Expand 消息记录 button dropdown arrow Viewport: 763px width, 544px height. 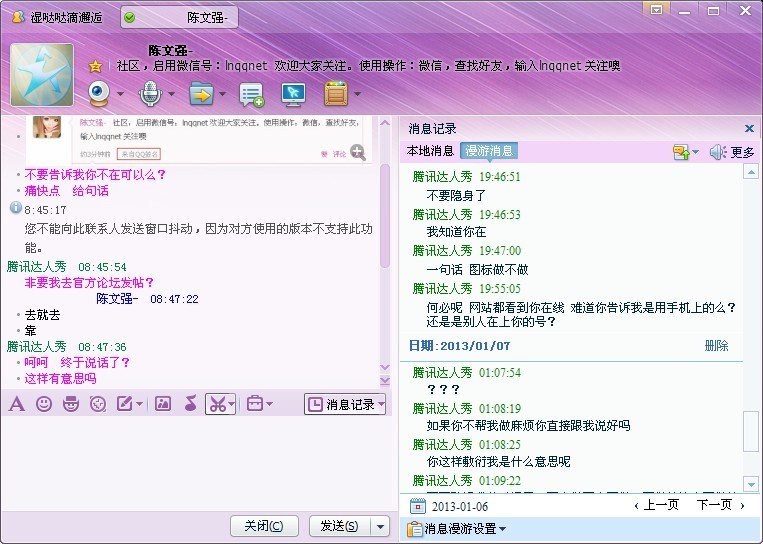click(x=382, y=404)
